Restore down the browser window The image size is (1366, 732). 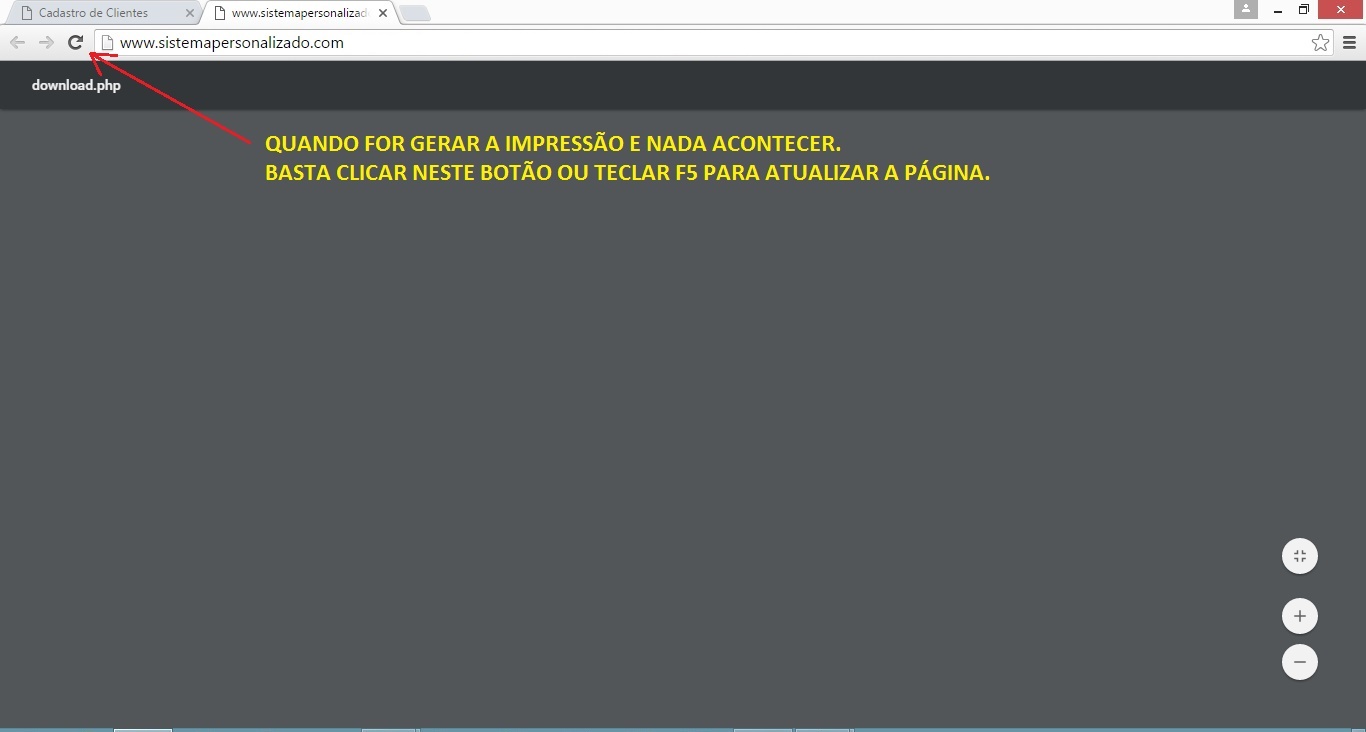pos(1304,10)
